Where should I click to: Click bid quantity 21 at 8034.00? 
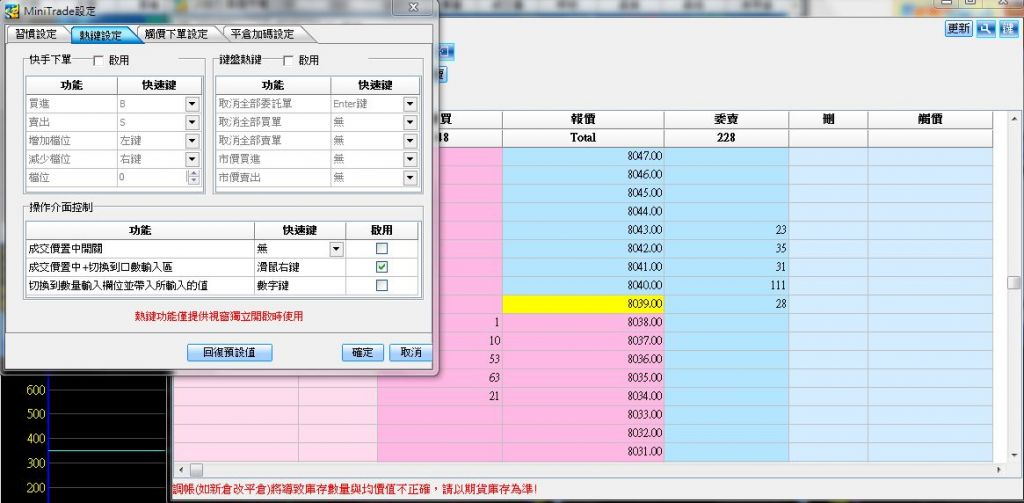click(440, 396)
